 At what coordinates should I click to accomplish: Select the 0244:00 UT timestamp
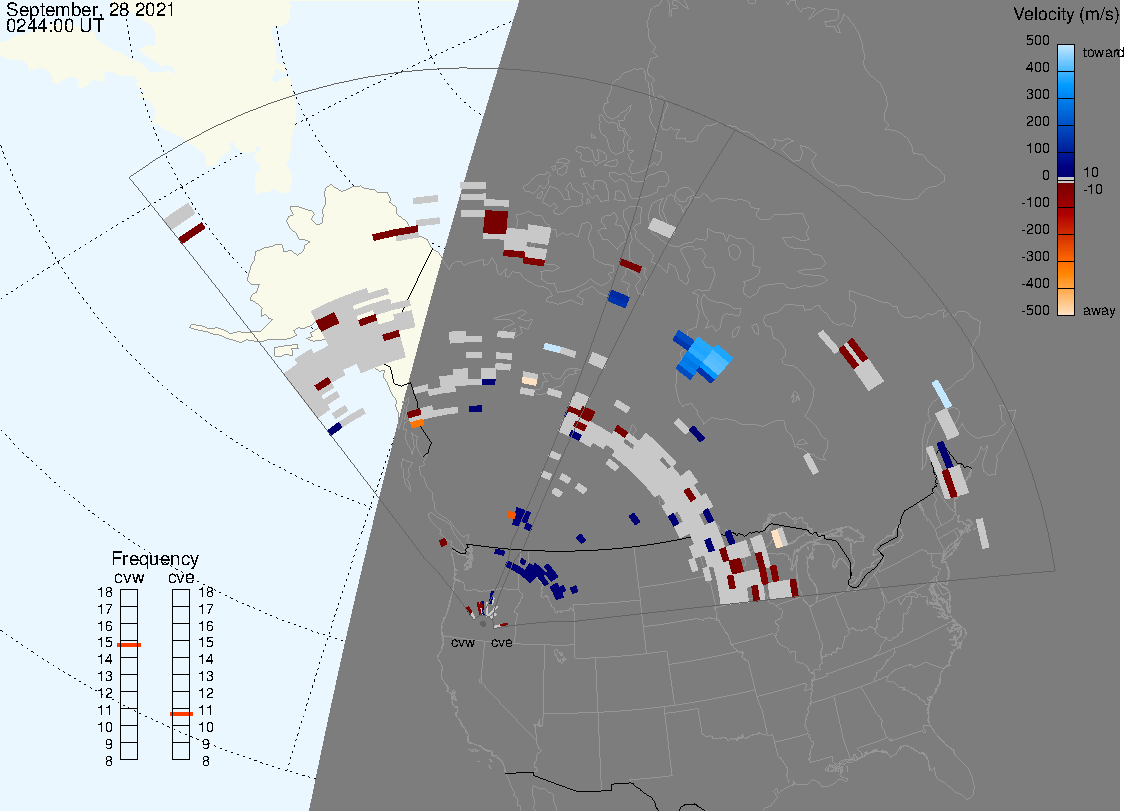(54, 26)
